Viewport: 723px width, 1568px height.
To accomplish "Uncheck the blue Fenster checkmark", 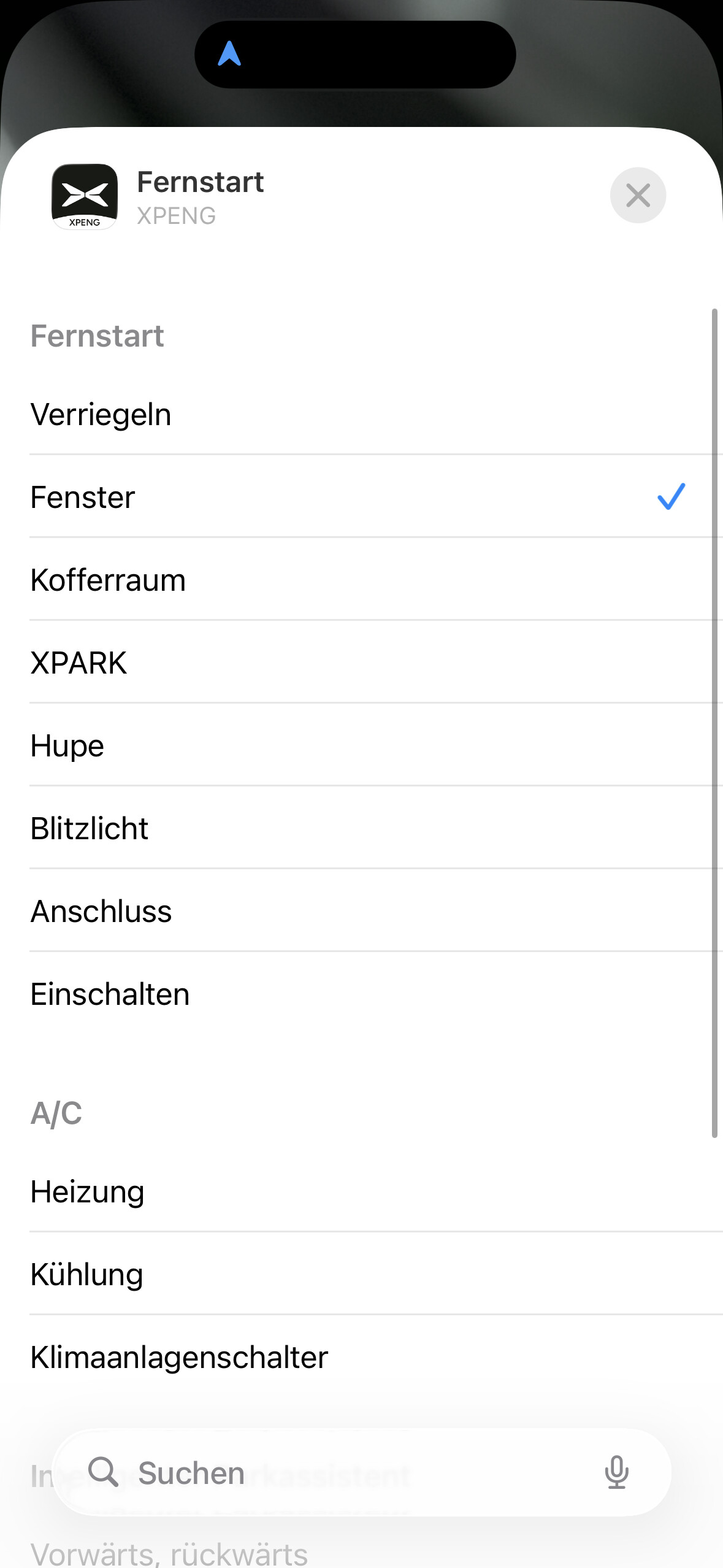I will (671, 496).
